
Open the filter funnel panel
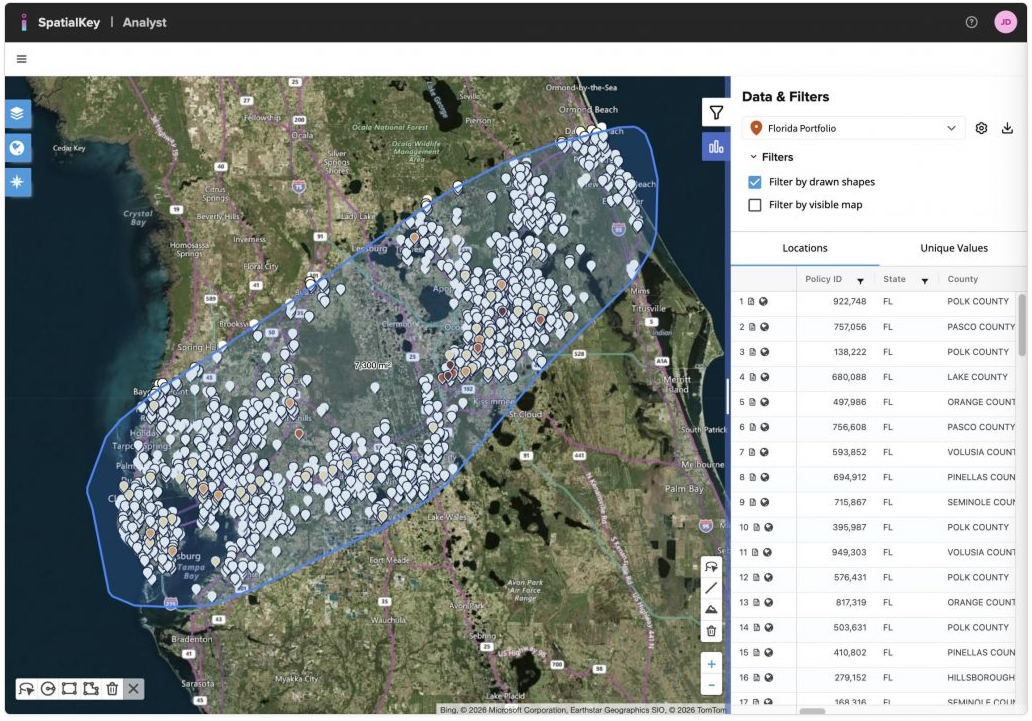tap(716, 113)
